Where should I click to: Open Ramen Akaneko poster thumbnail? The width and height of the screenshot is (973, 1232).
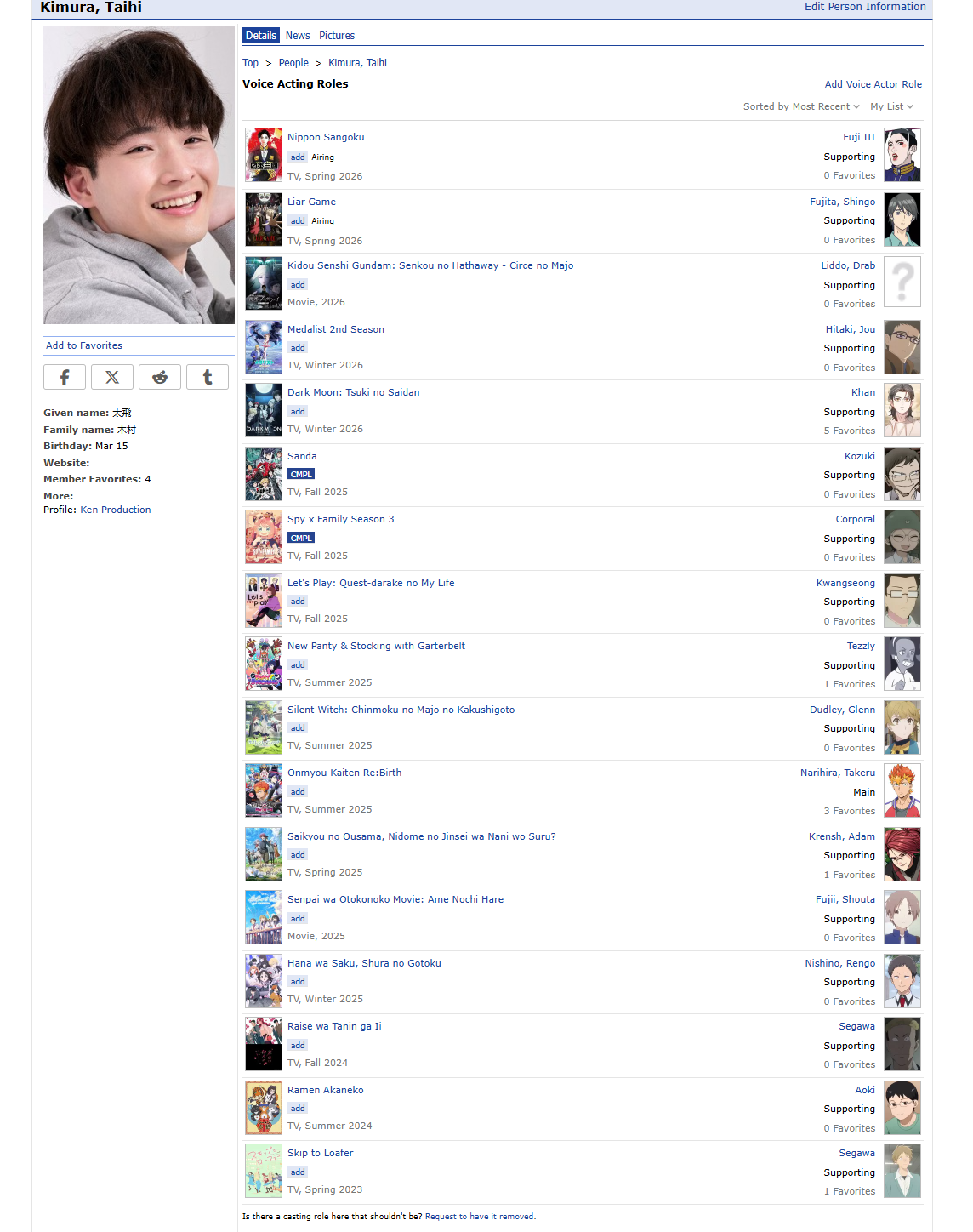coord(264,1108)
